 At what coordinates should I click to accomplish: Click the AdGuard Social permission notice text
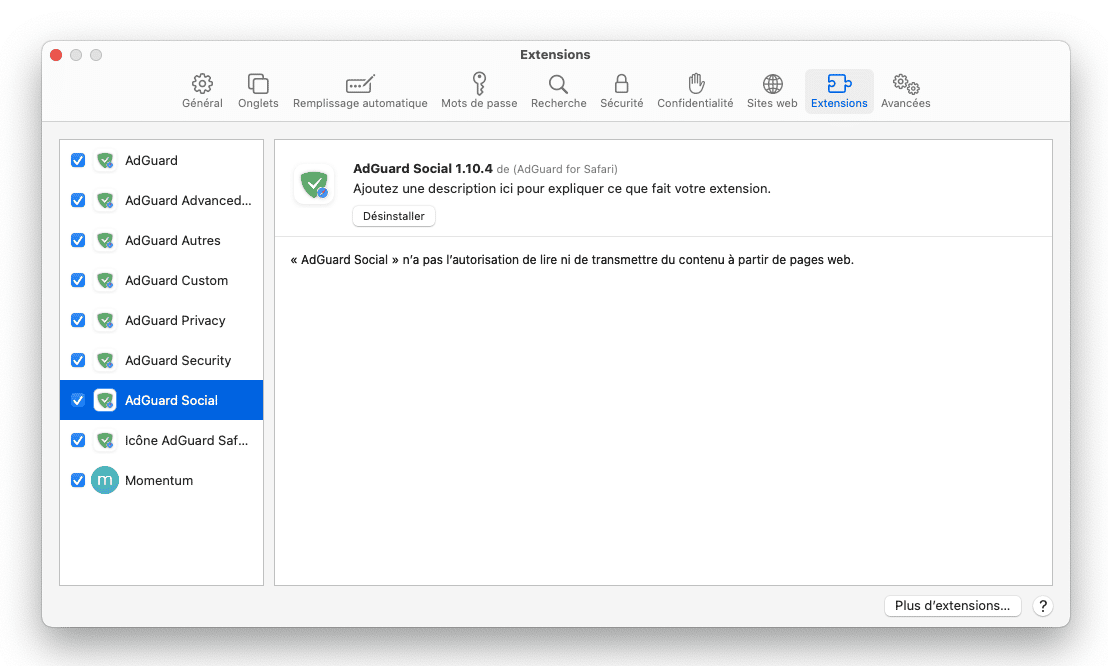(x=572, y=260)
